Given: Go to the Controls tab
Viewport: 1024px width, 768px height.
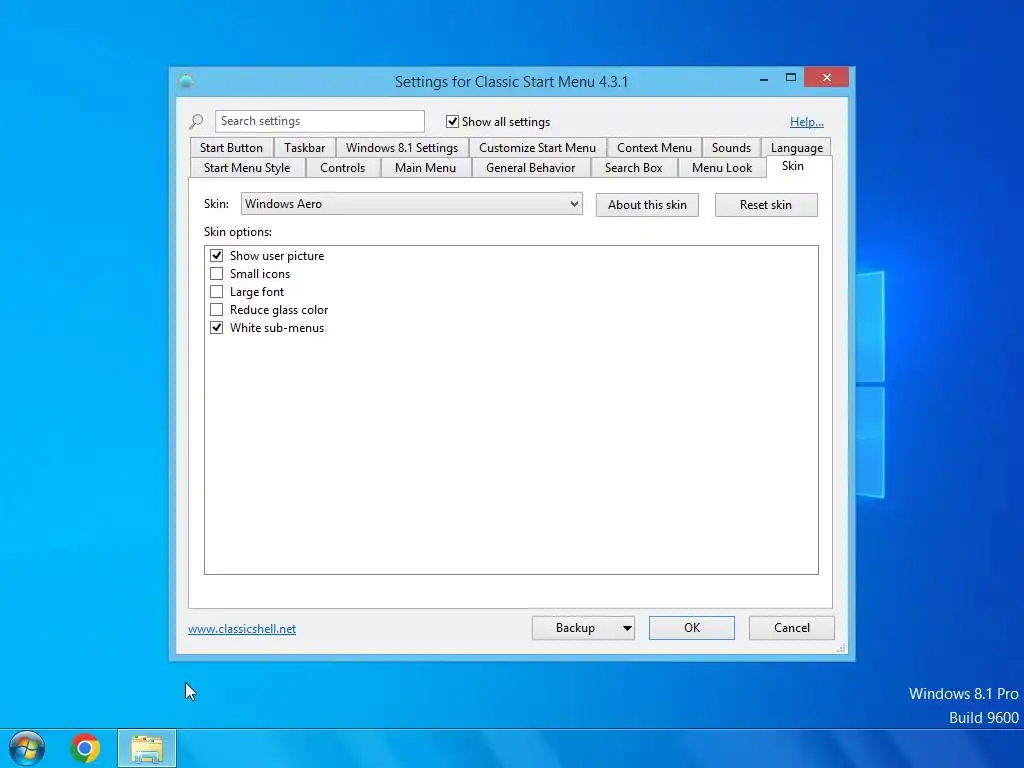Looking at the screenshot, I should tap(342, 168).
